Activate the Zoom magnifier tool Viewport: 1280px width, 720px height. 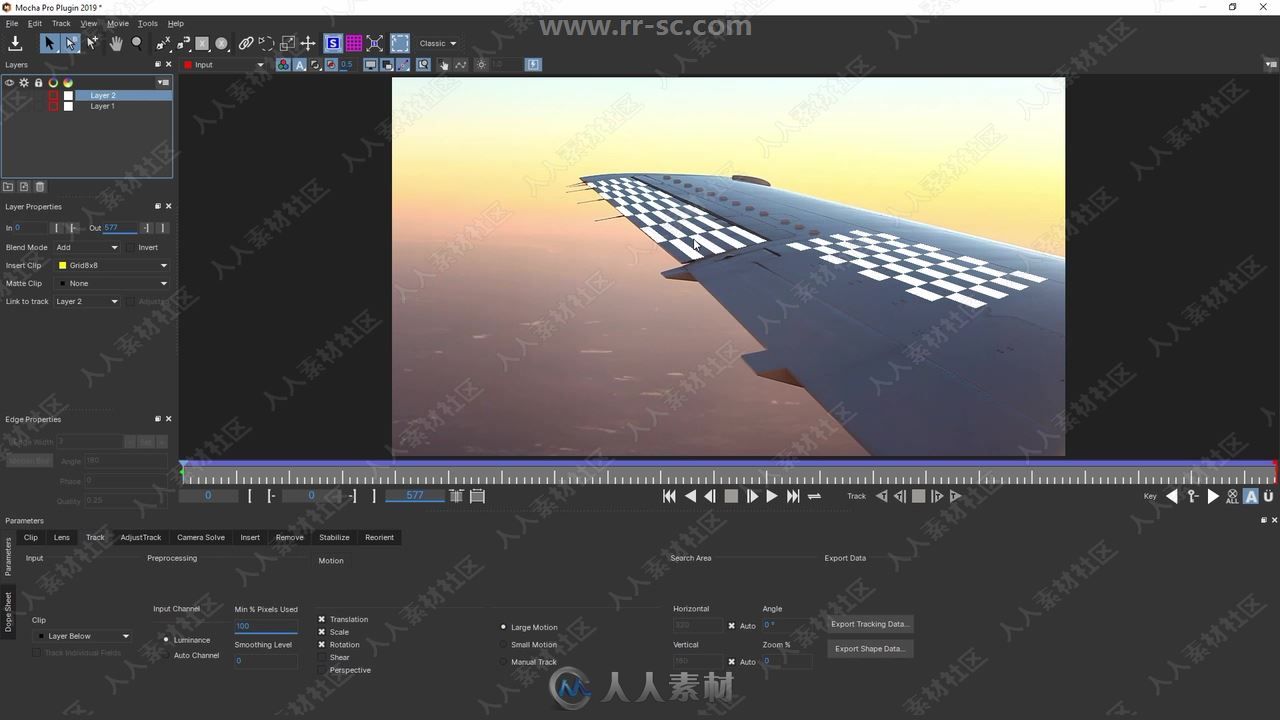click(x=137, y=43)
